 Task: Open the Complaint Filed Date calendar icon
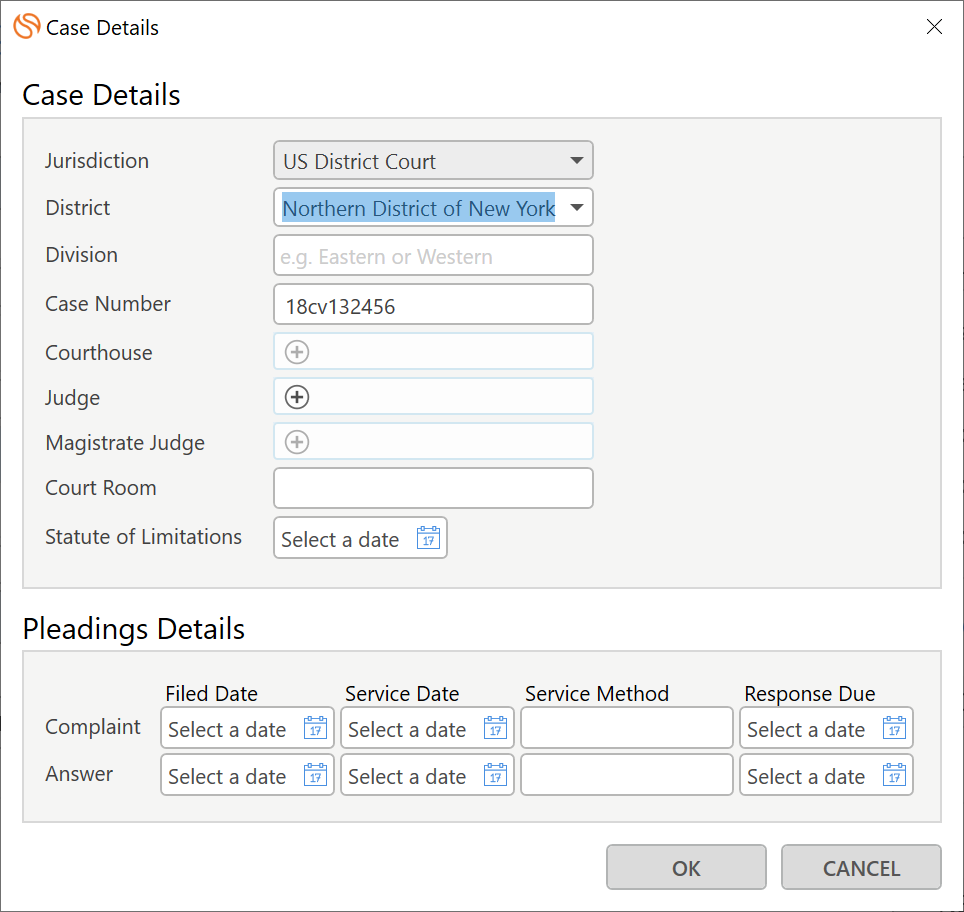pyautogui.click(x=315, y=728)
